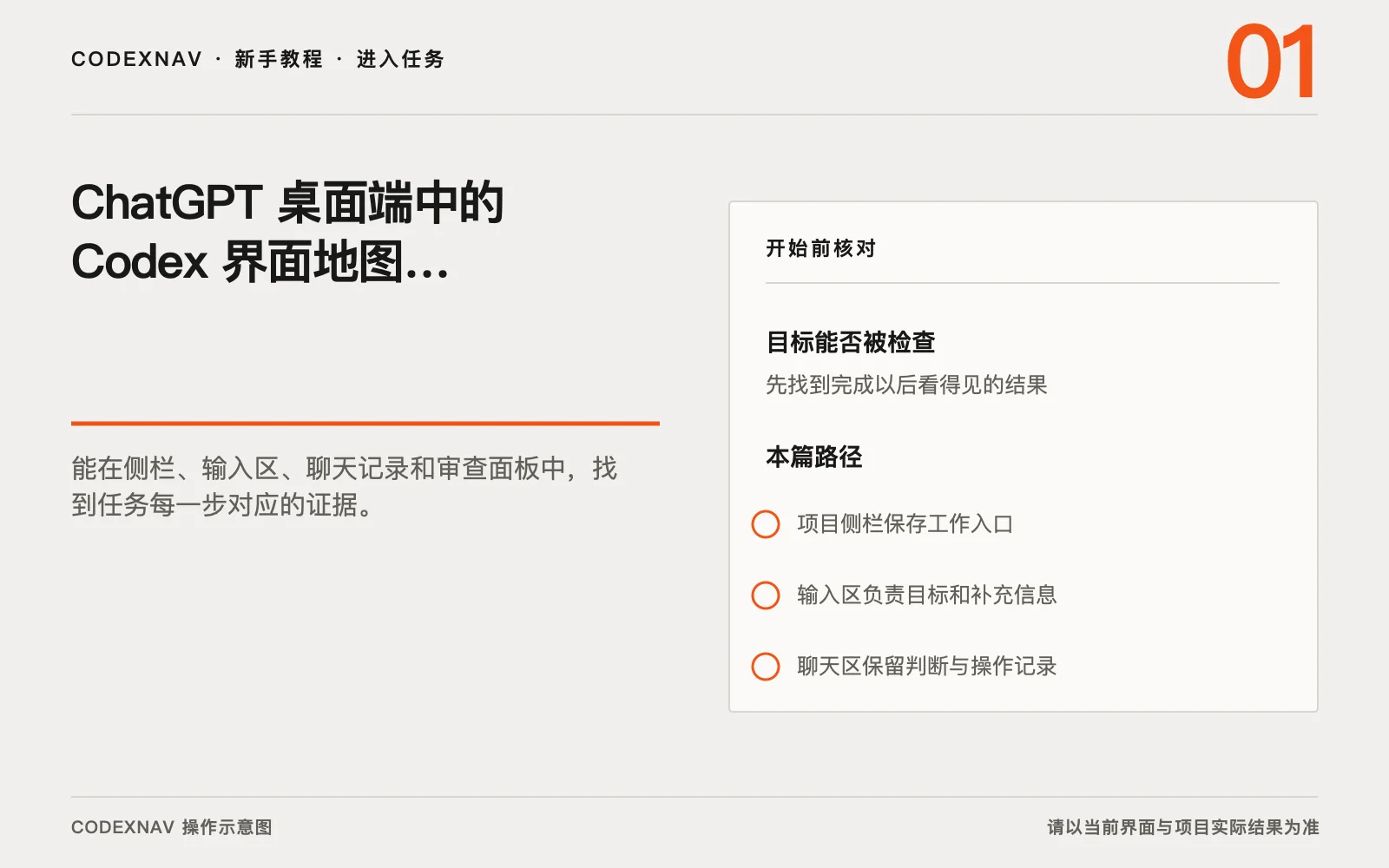Select the 进入任务 breadcrumb item
This screenshot has width=1389, height=868.
coord(400,59)
